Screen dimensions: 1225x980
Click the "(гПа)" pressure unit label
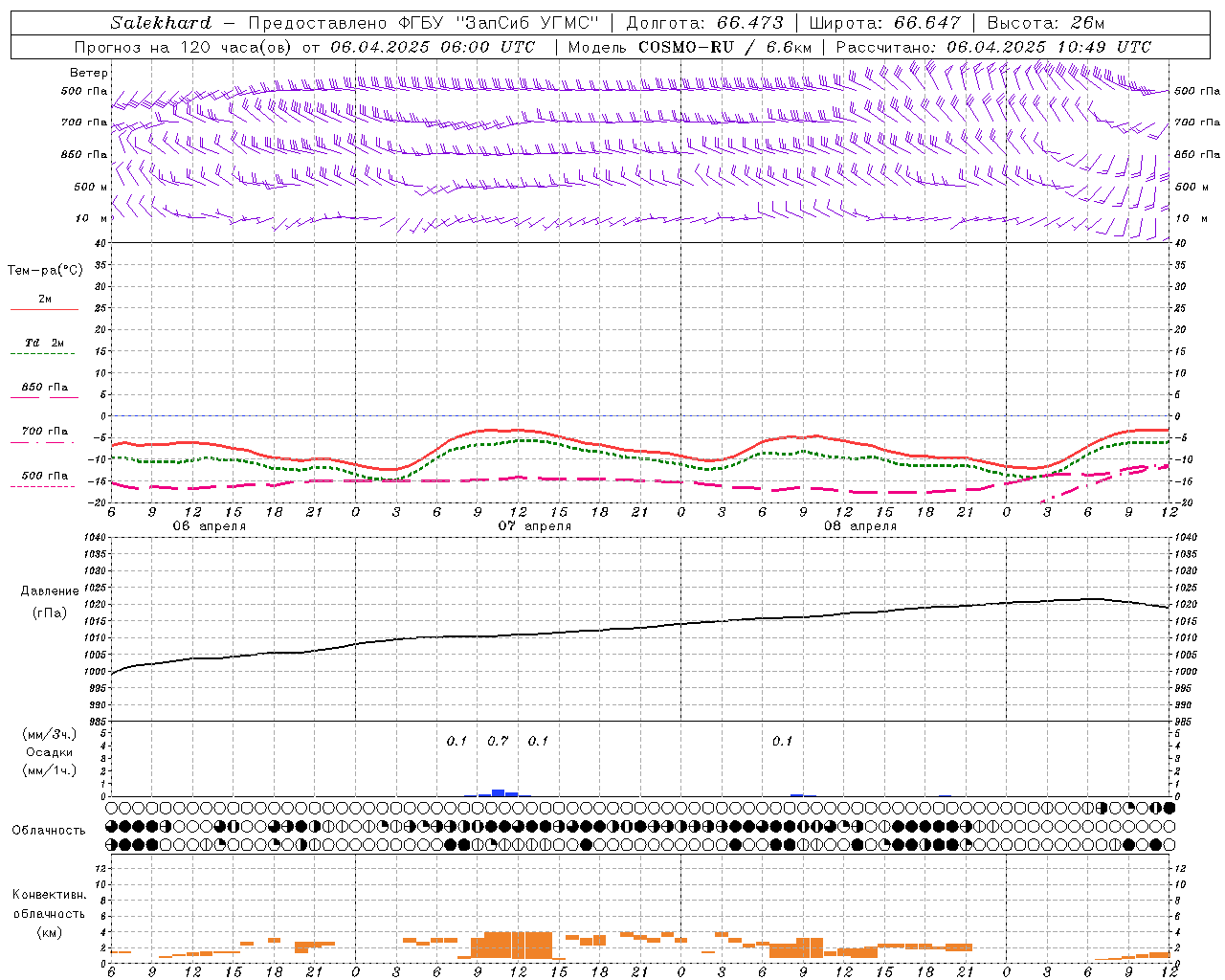[50, 612]
